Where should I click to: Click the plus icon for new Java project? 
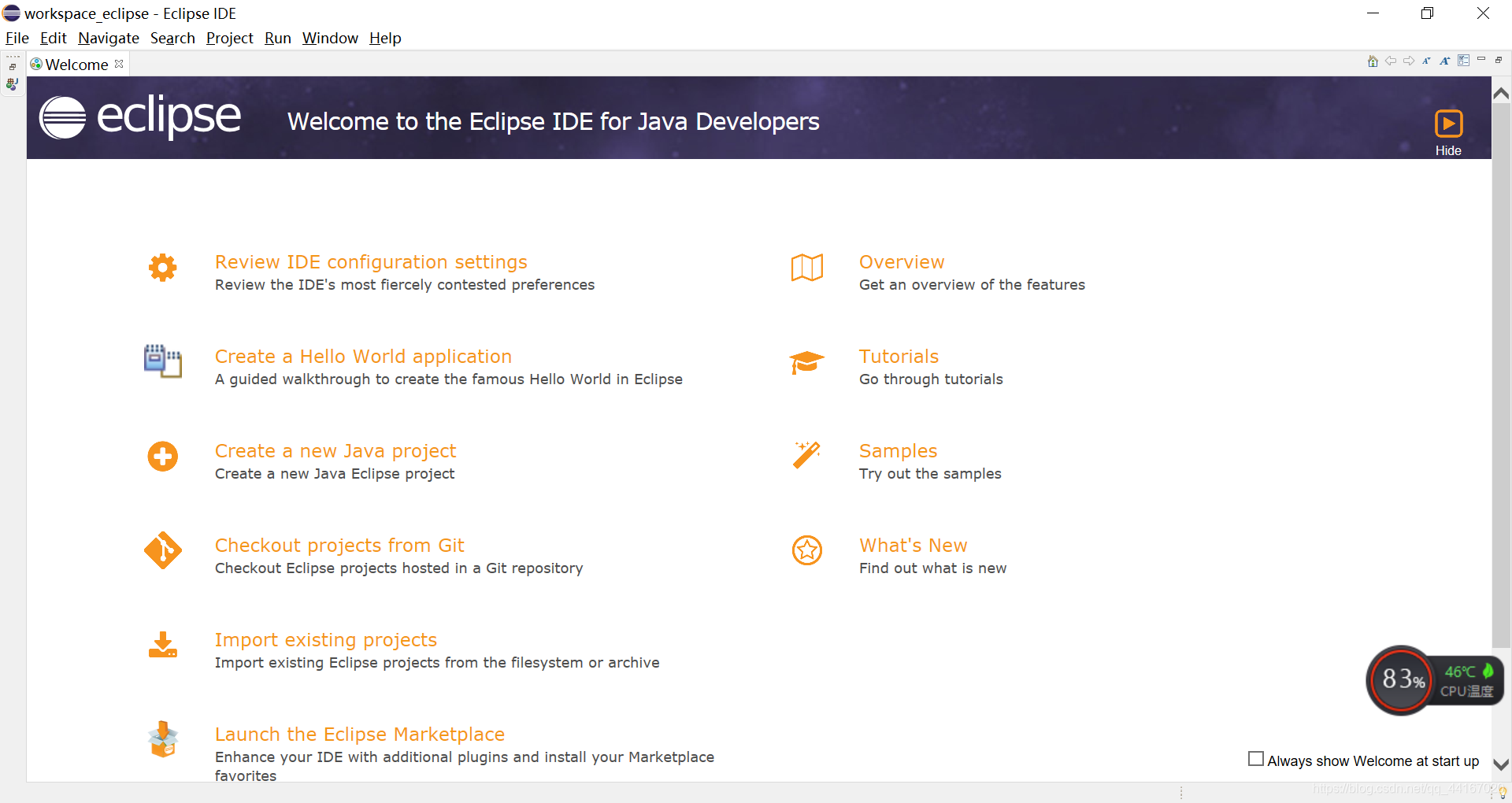(x=163, y=457)
